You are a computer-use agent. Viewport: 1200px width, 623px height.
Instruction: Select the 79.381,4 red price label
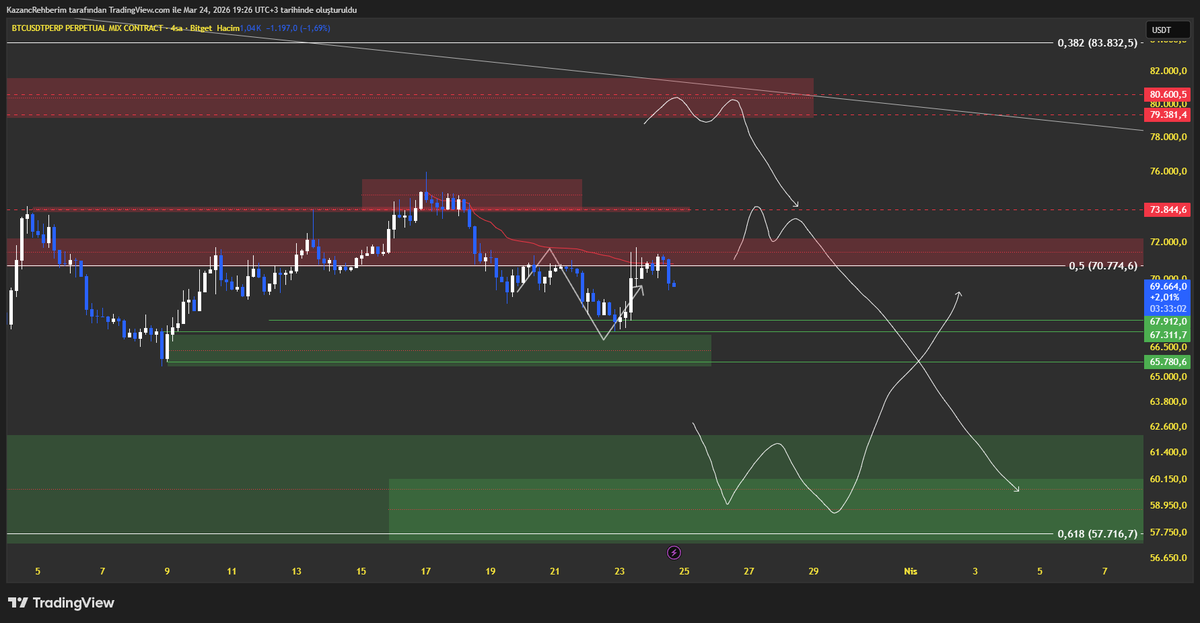click(x=1168, y=114)
